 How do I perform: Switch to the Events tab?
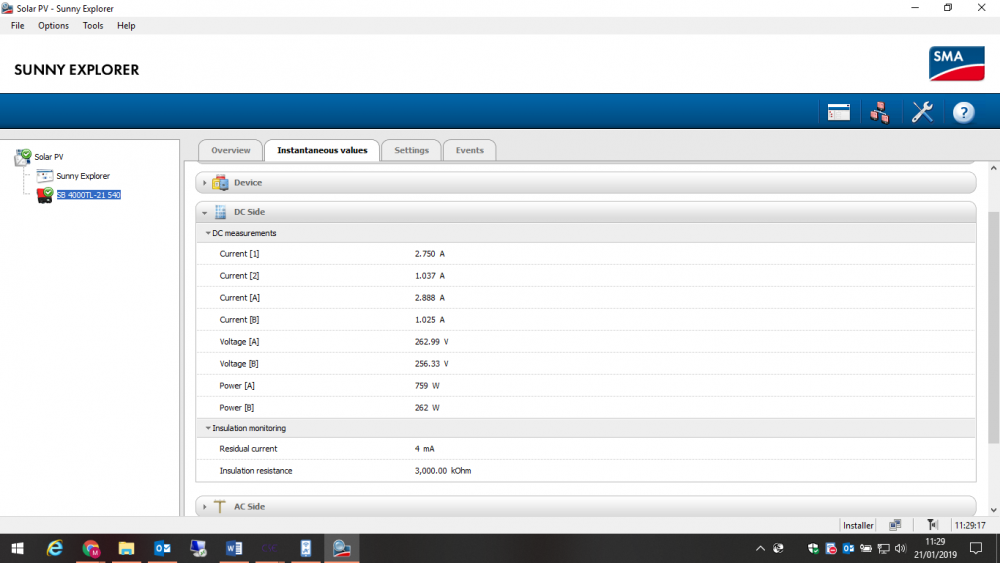[469, 150]
